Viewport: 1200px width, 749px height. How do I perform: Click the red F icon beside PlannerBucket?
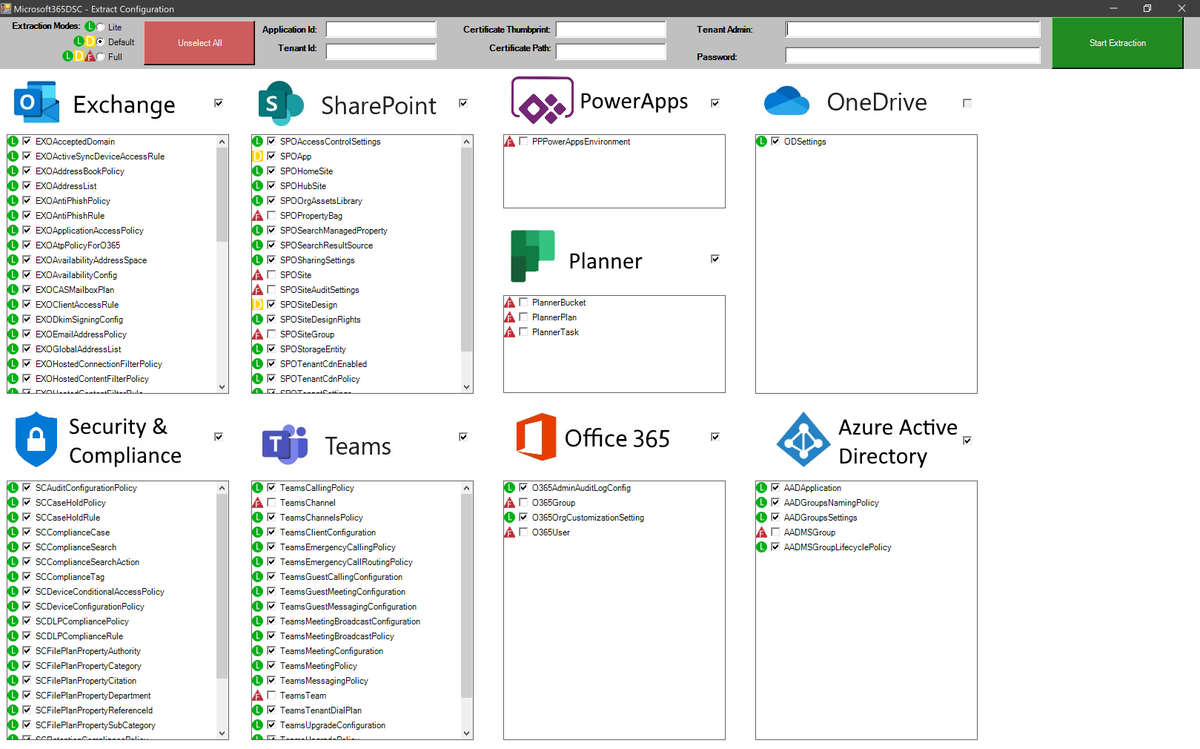[510, 303]
